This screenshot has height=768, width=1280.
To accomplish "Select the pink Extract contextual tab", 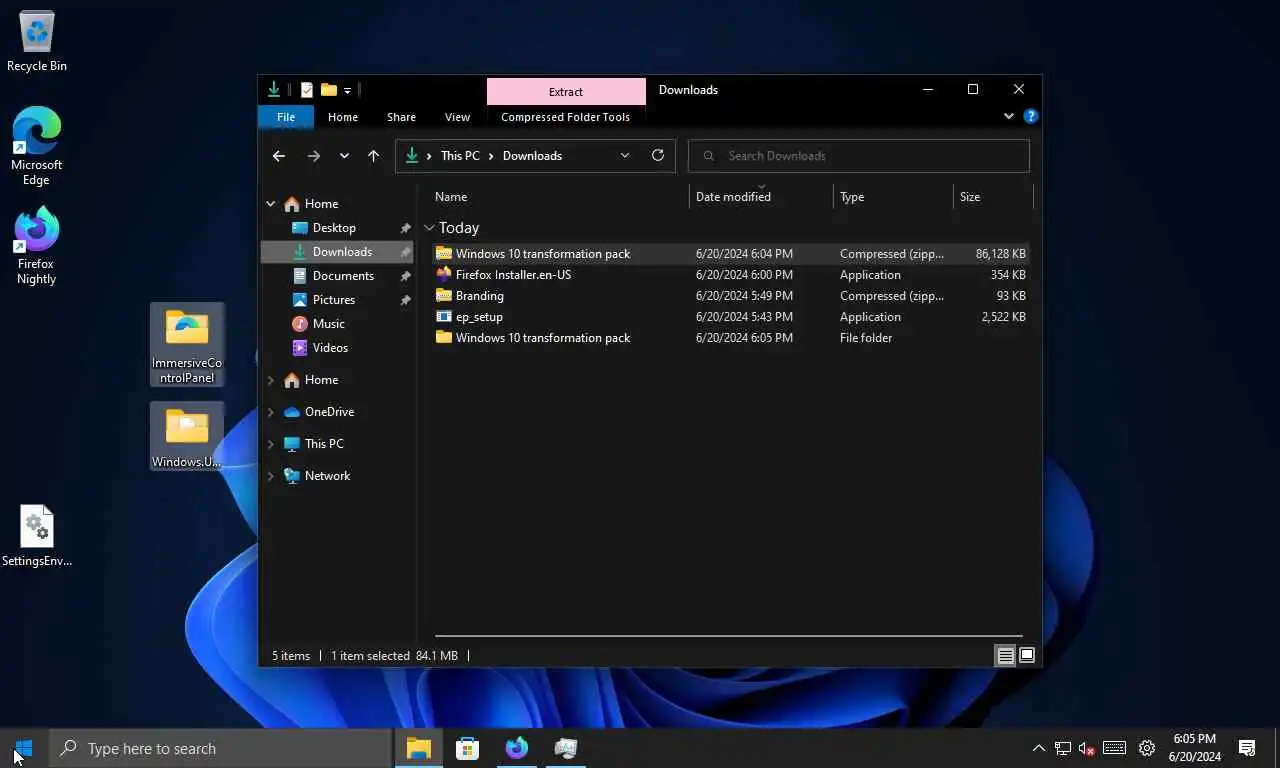I will (566, 92).
